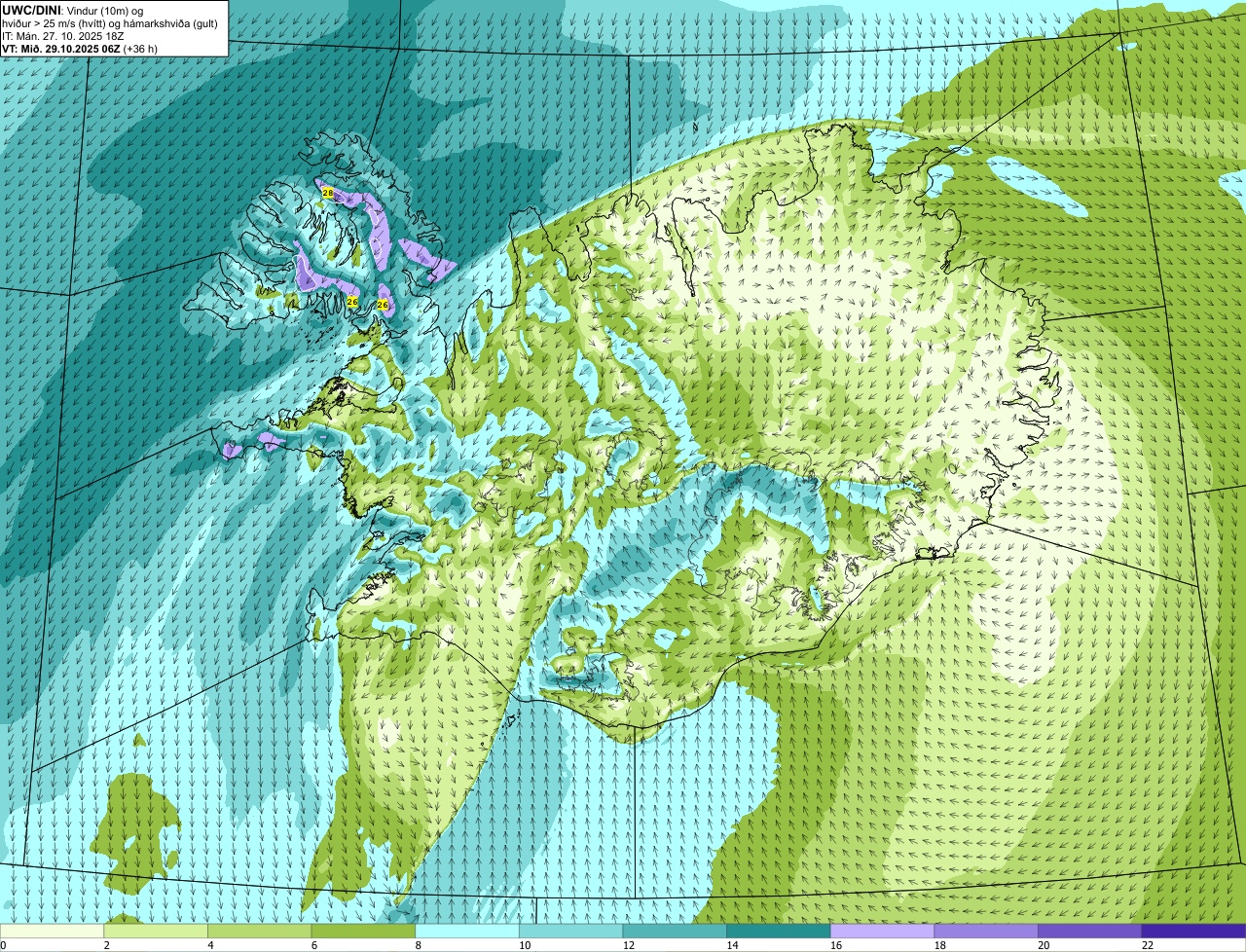Click the 10–12 m/s legend color band

(x=570, y=931)
